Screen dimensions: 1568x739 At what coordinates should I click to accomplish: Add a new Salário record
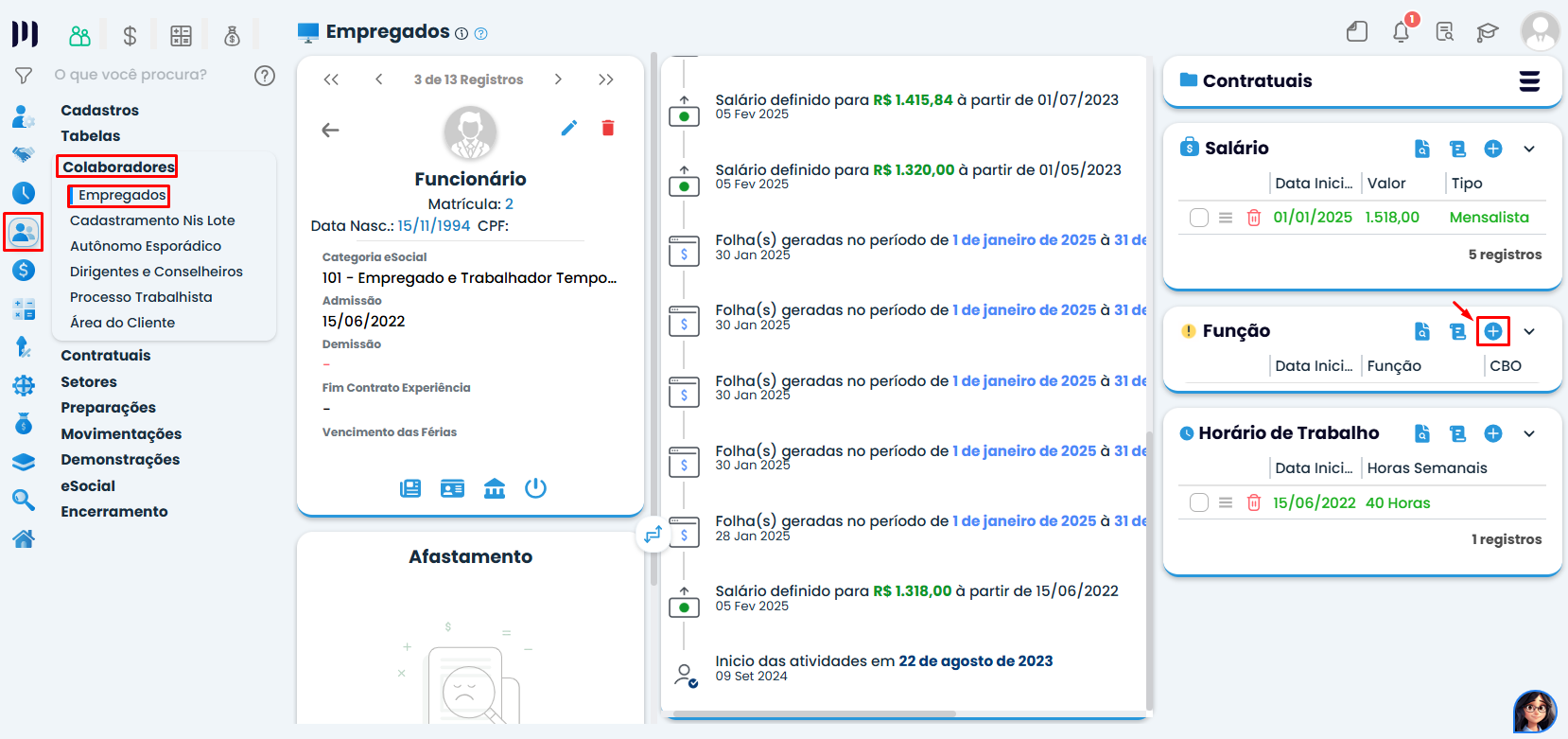click(x=1492, y=149)
